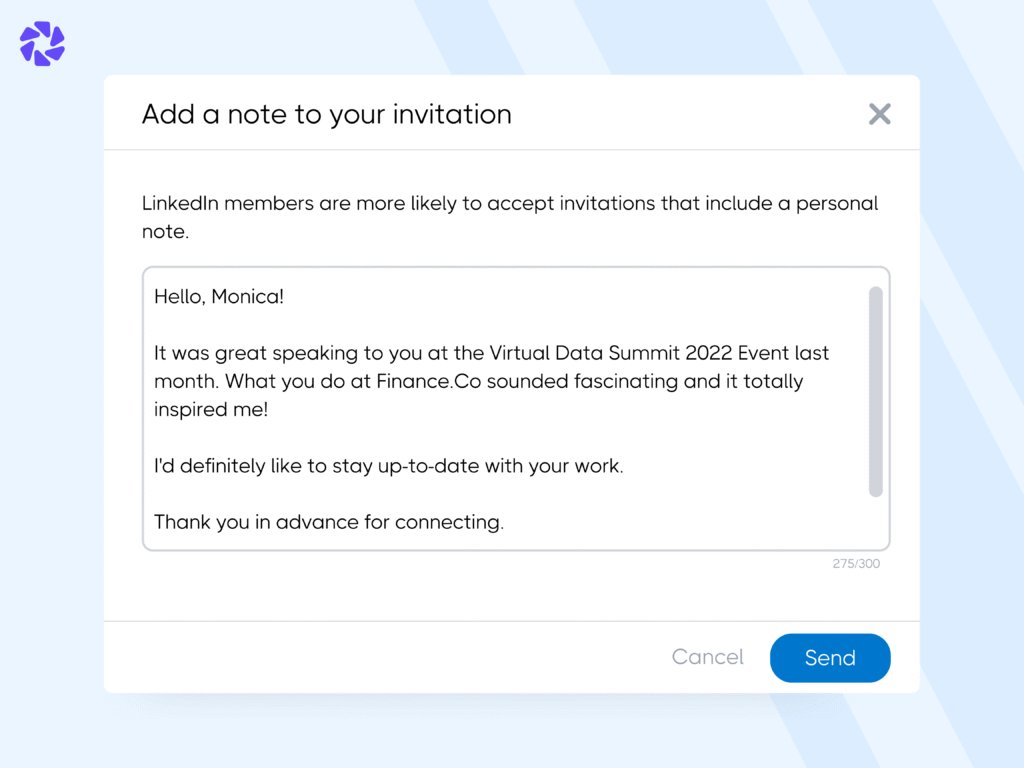This screenshot has height=768, width=1024.
Task: Click the greeting line 'Hello, Monica!'
Action: tap(218, 297)
